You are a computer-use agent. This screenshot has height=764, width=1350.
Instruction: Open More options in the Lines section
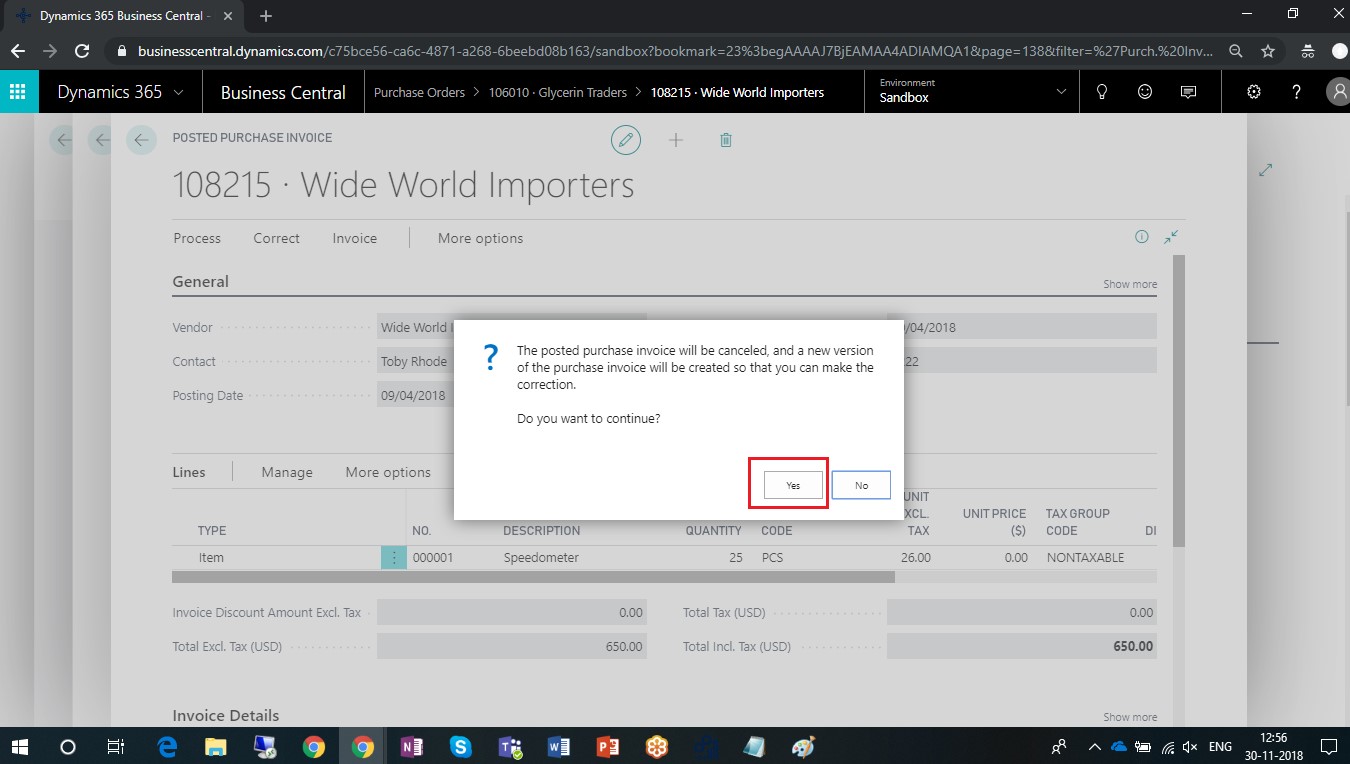[388, 472]
